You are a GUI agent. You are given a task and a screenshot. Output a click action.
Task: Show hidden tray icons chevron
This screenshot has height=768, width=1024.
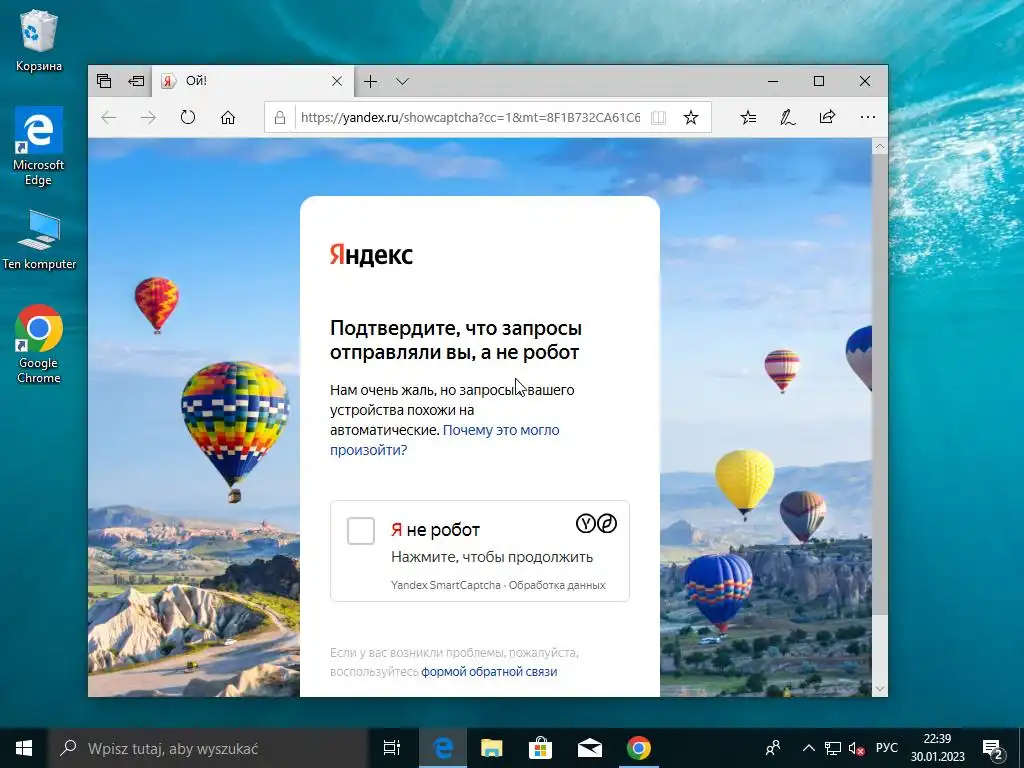(x=808, y=748)
